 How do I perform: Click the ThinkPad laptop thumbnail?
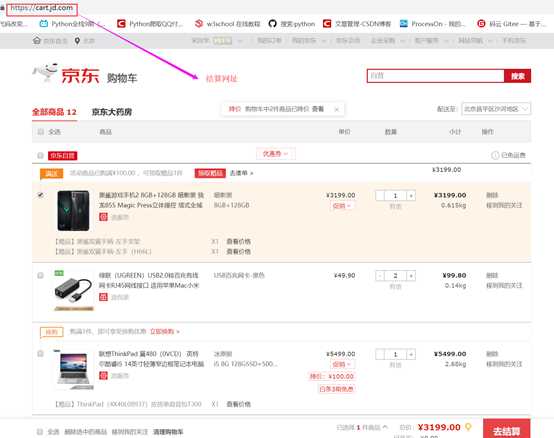point(73,370)
